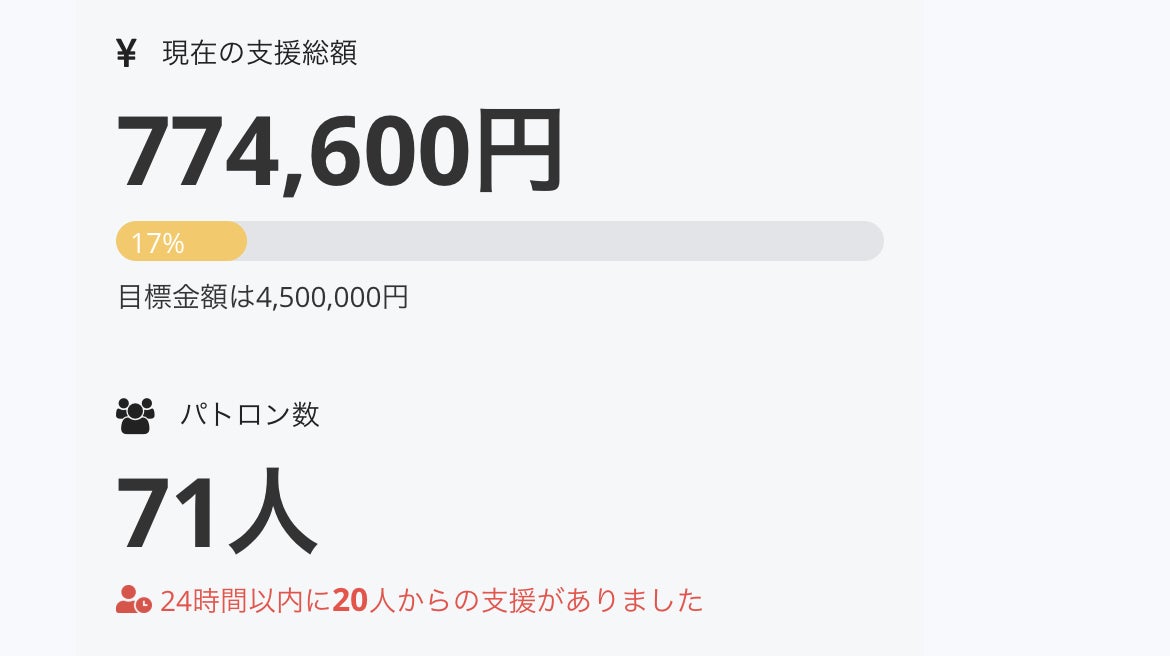
Task: Click the 17% progress label
Action: pos(157,243)
